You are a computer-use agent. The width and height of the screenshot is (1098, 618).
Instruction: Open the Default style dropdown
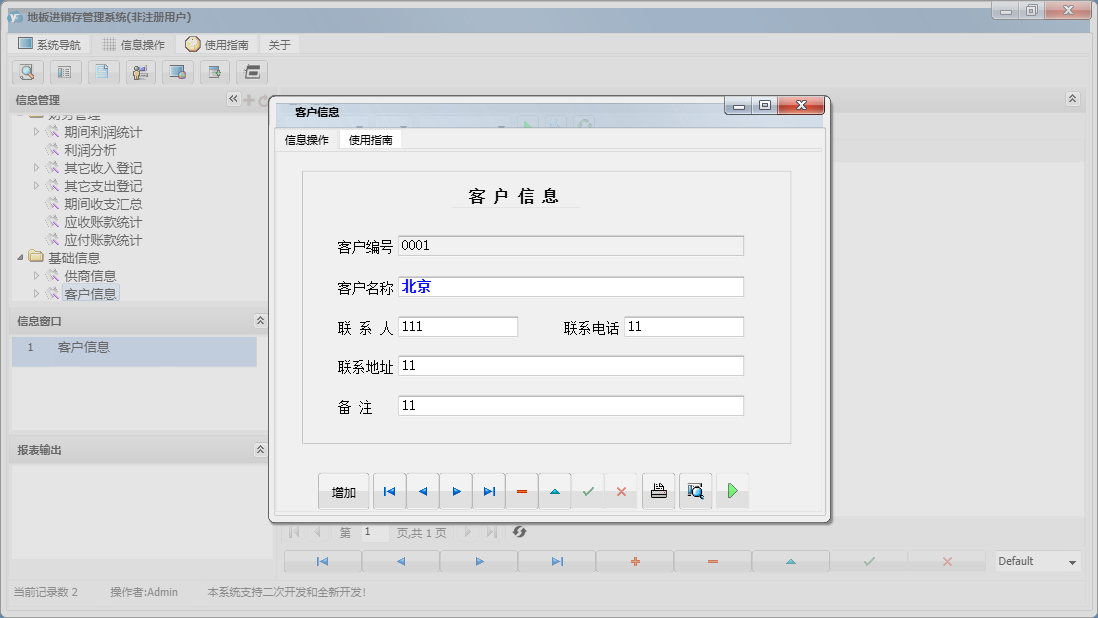1036,561
